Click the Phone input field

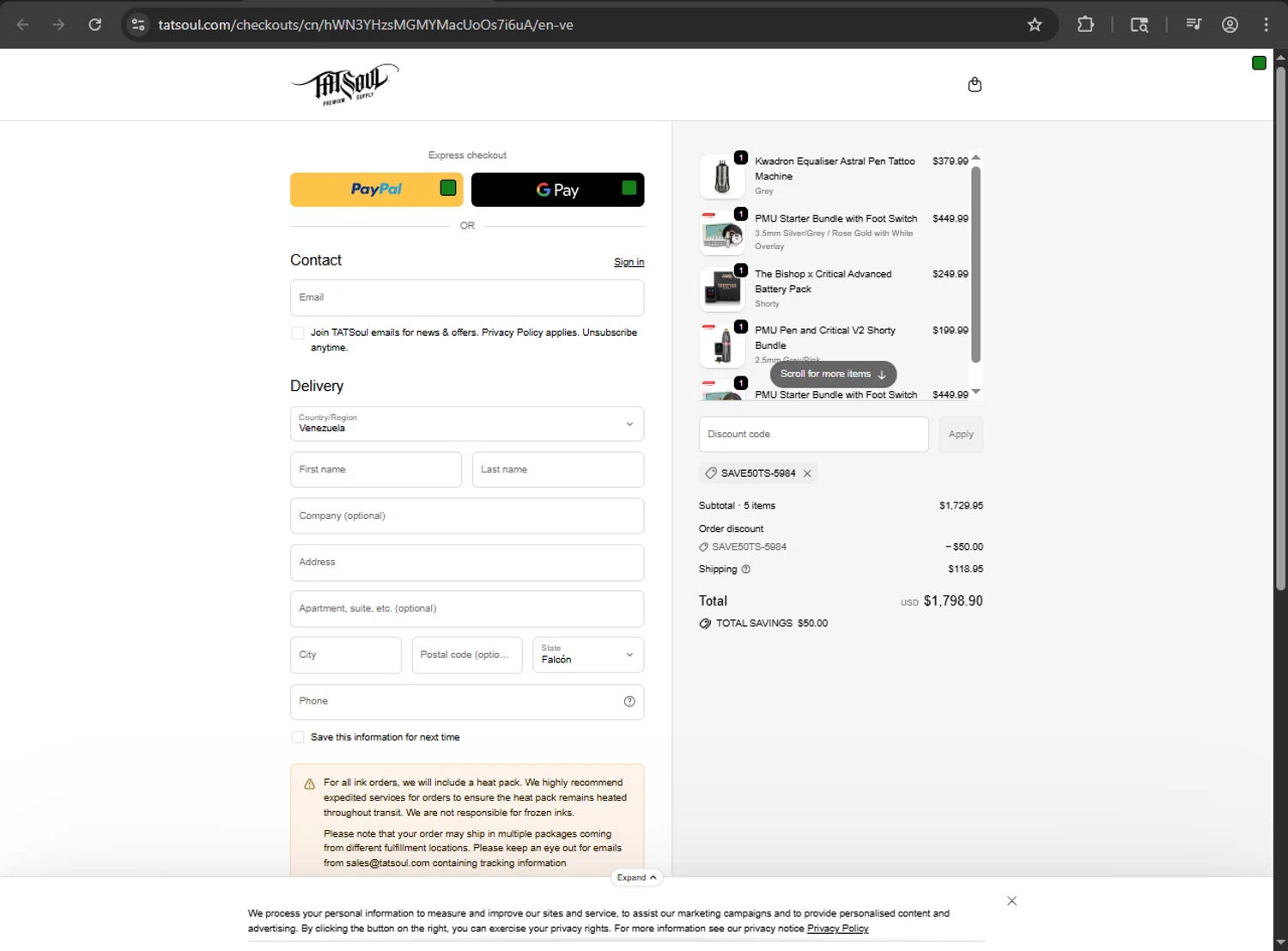[x=467, y=702]
